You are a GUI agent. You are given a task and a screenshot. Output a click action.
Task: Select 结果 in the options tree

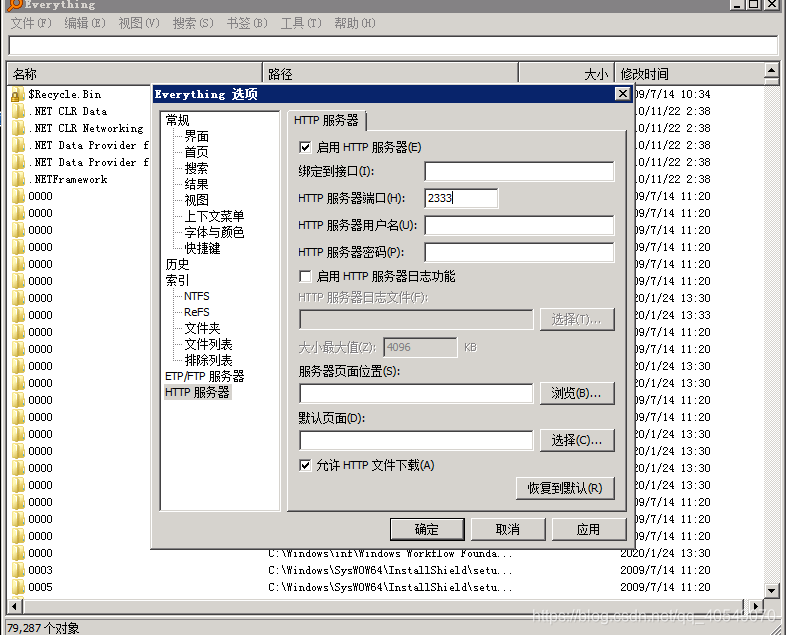196,184
